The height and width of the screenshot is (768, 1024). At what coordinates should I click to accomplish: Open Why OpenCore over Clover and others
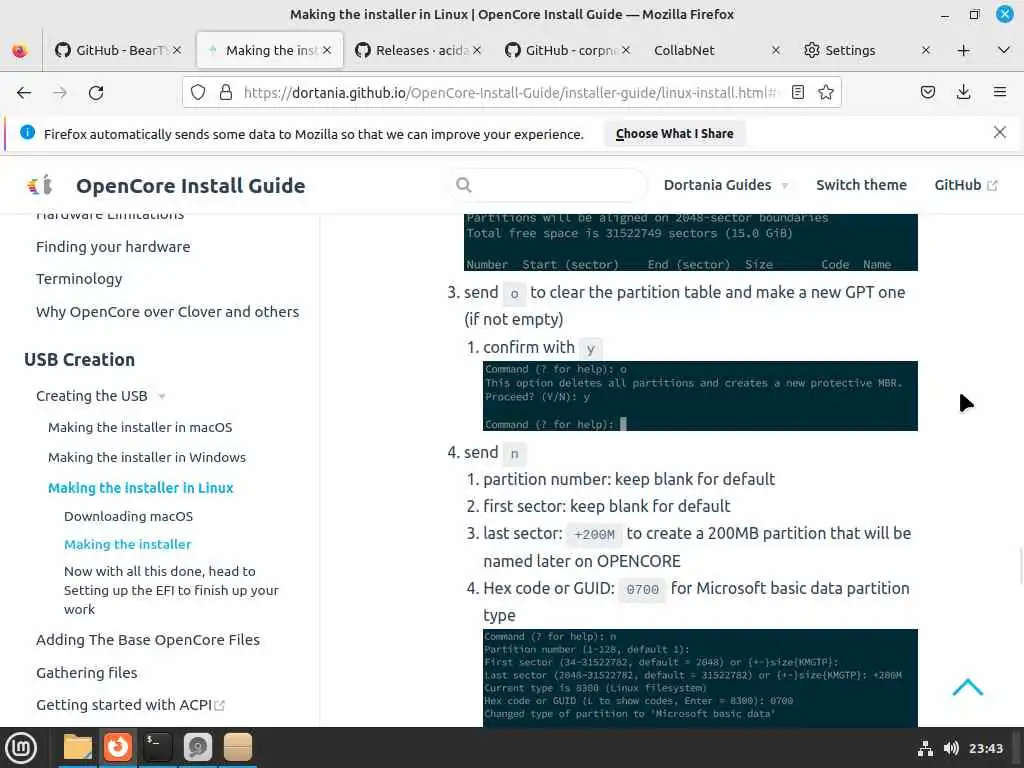point(167,312)
